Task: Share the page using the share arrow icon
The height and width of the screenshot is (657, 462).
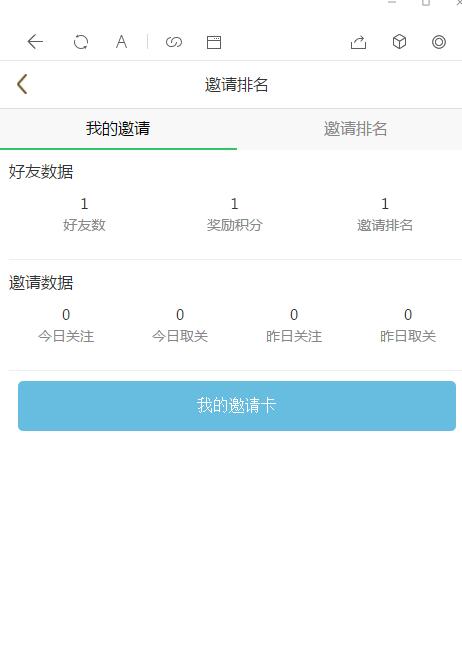Action: (x=359, y=42)
